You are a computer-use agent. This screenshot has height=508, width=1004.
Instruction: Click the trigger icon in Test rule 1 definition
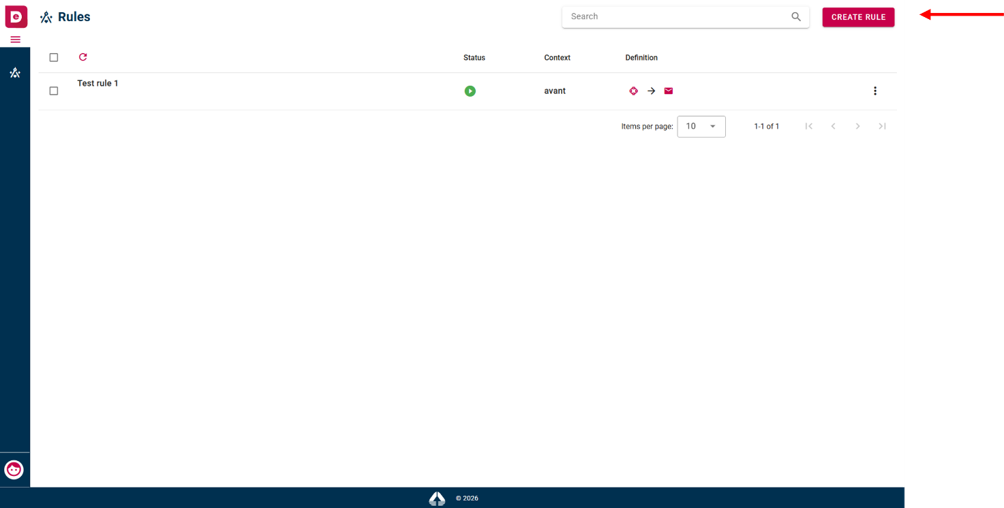[633, 91]
